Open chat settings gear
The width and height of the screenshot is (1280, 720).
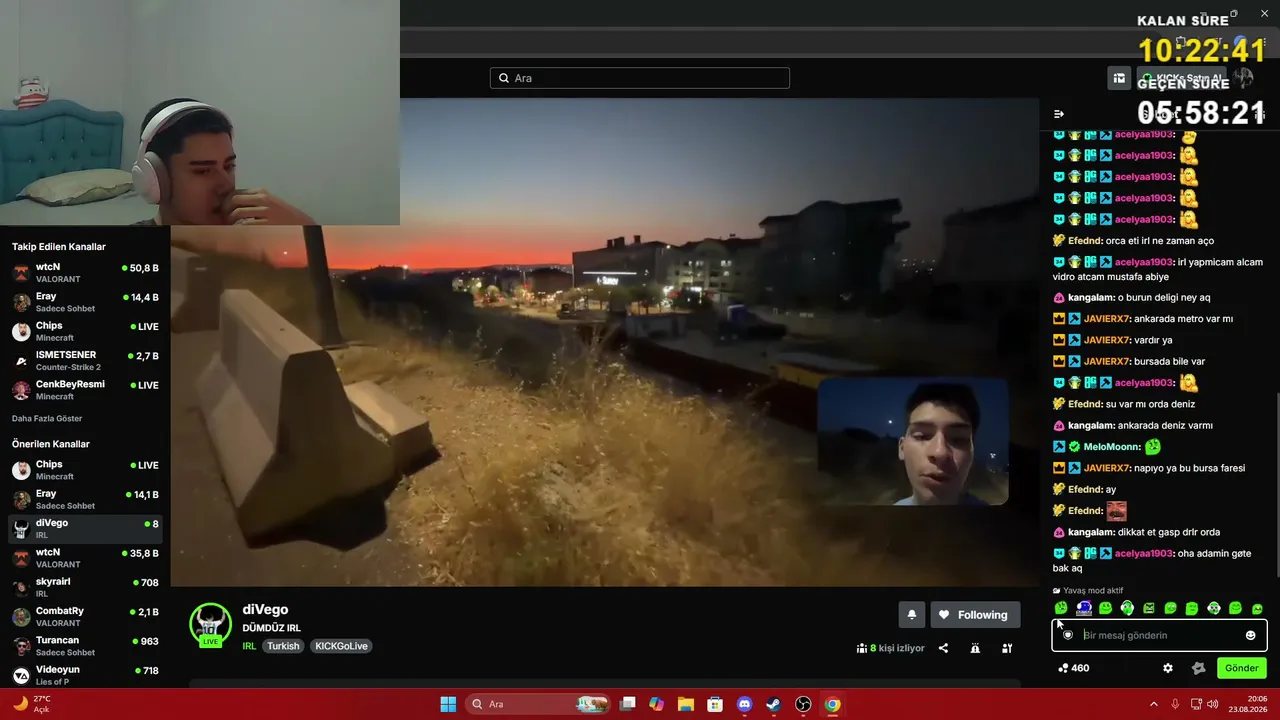coord(1167,668)
